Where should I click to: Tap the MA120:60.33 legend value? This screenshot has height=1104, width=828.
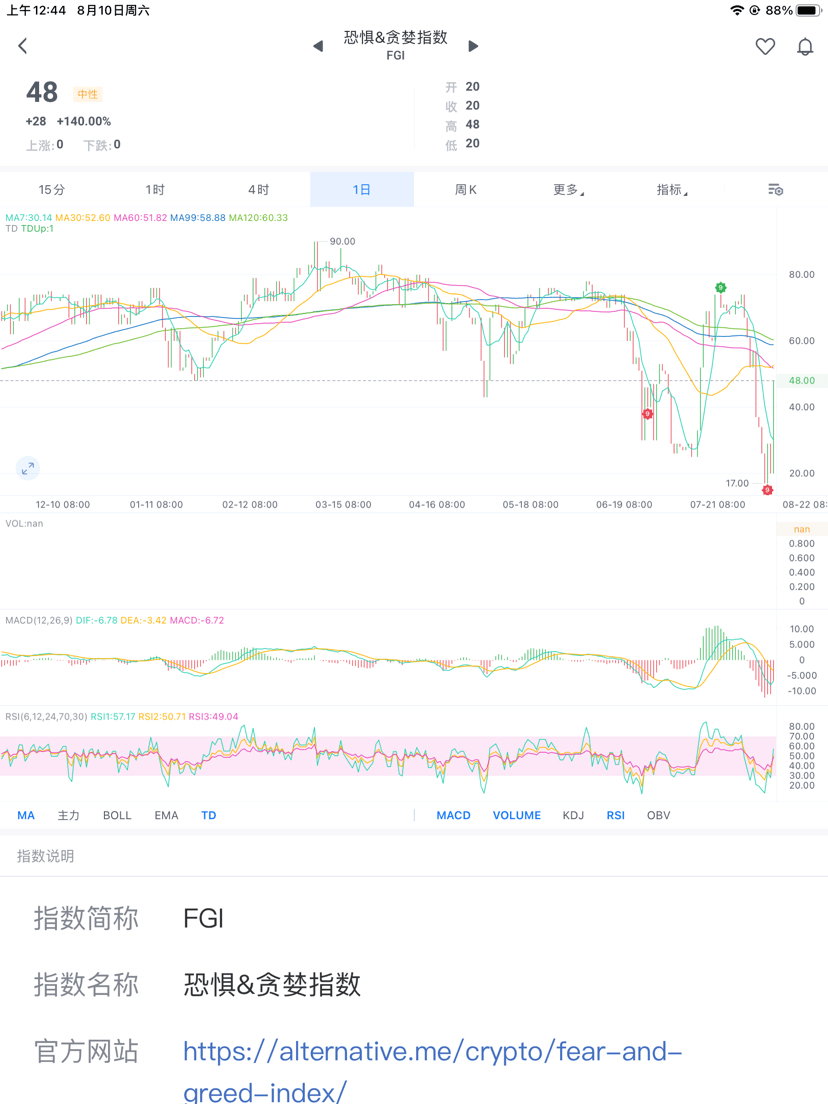258,218
